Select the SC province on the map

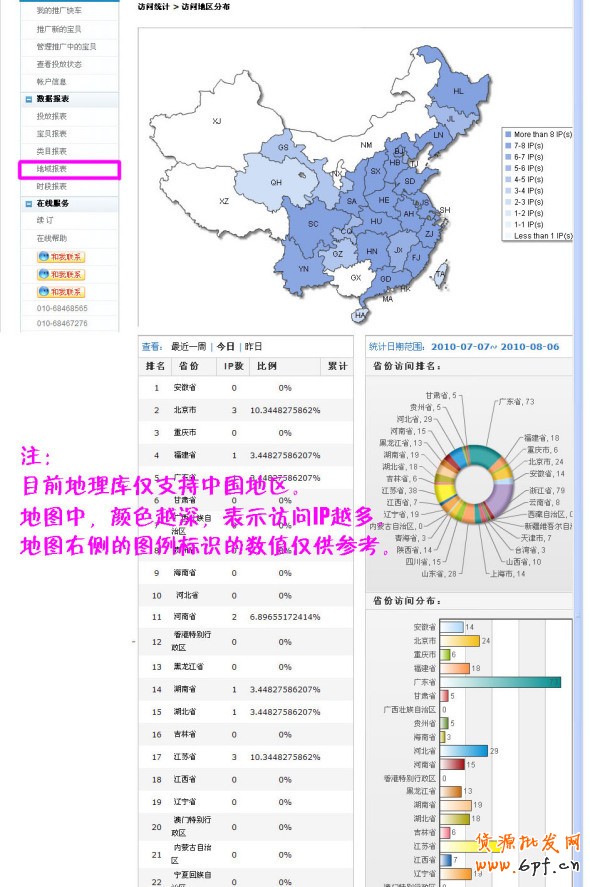[313, 224]
